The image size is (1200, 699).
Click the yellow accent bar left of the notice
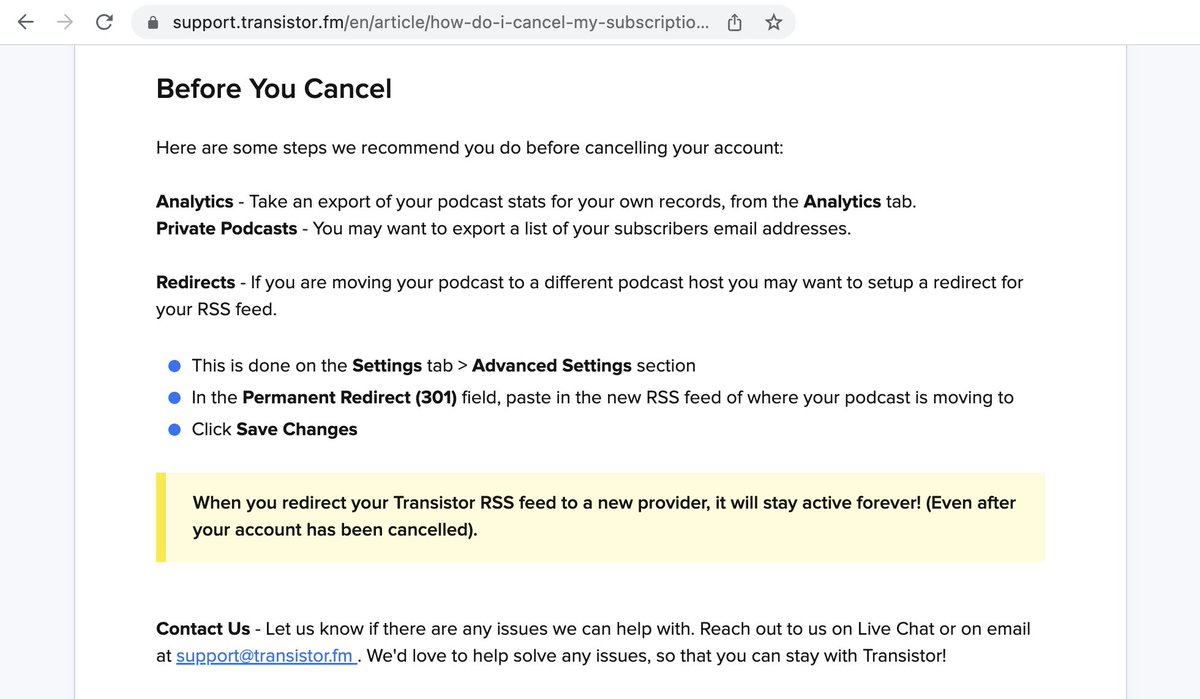pyautogui.click(x=160, y=517)
